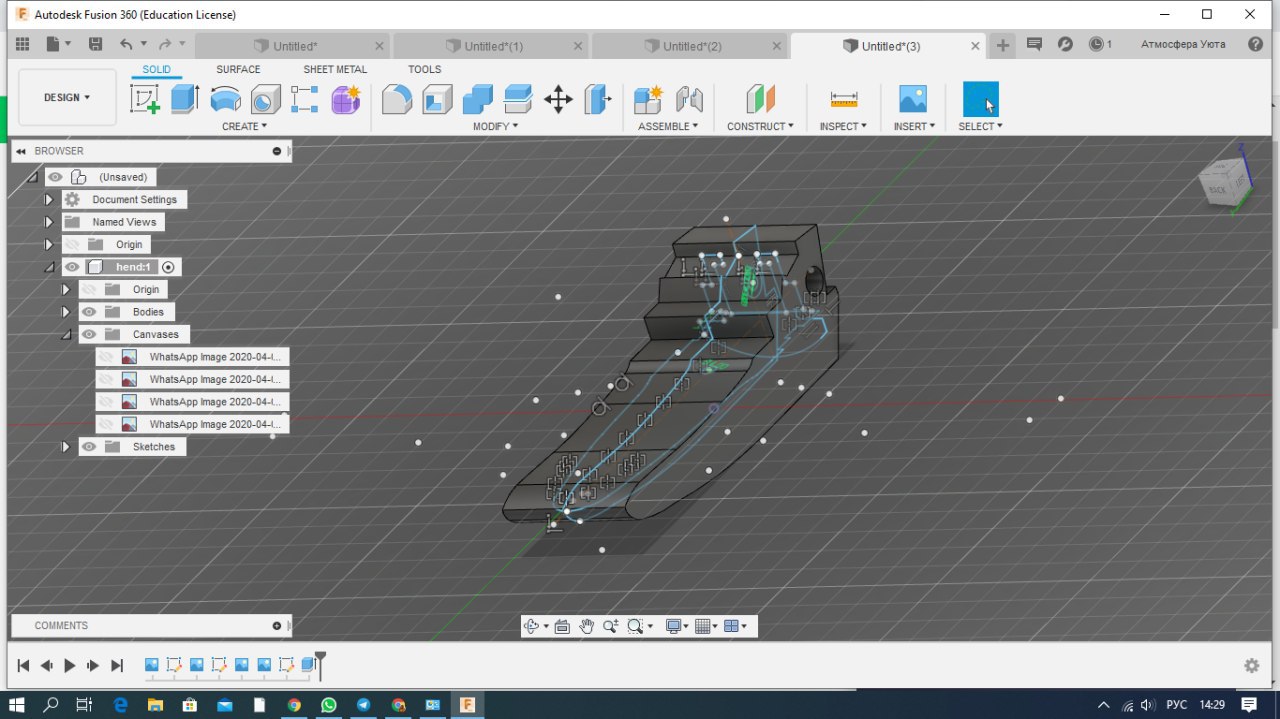Click the Orbit navigation icon
The height and width of the screenshot is (719, 1280).
531,626
